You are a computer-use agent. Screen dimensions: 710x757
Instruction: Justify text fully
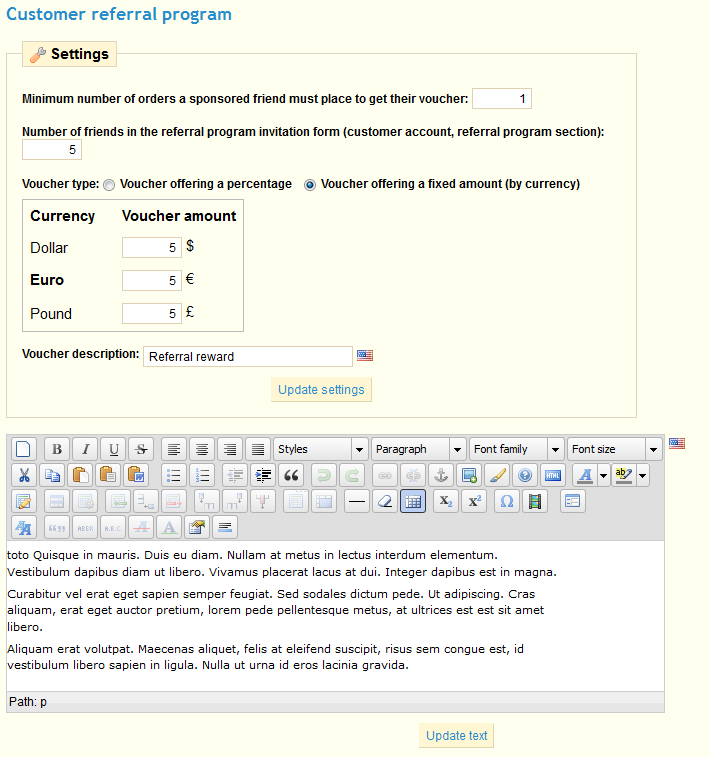(258, 449)
